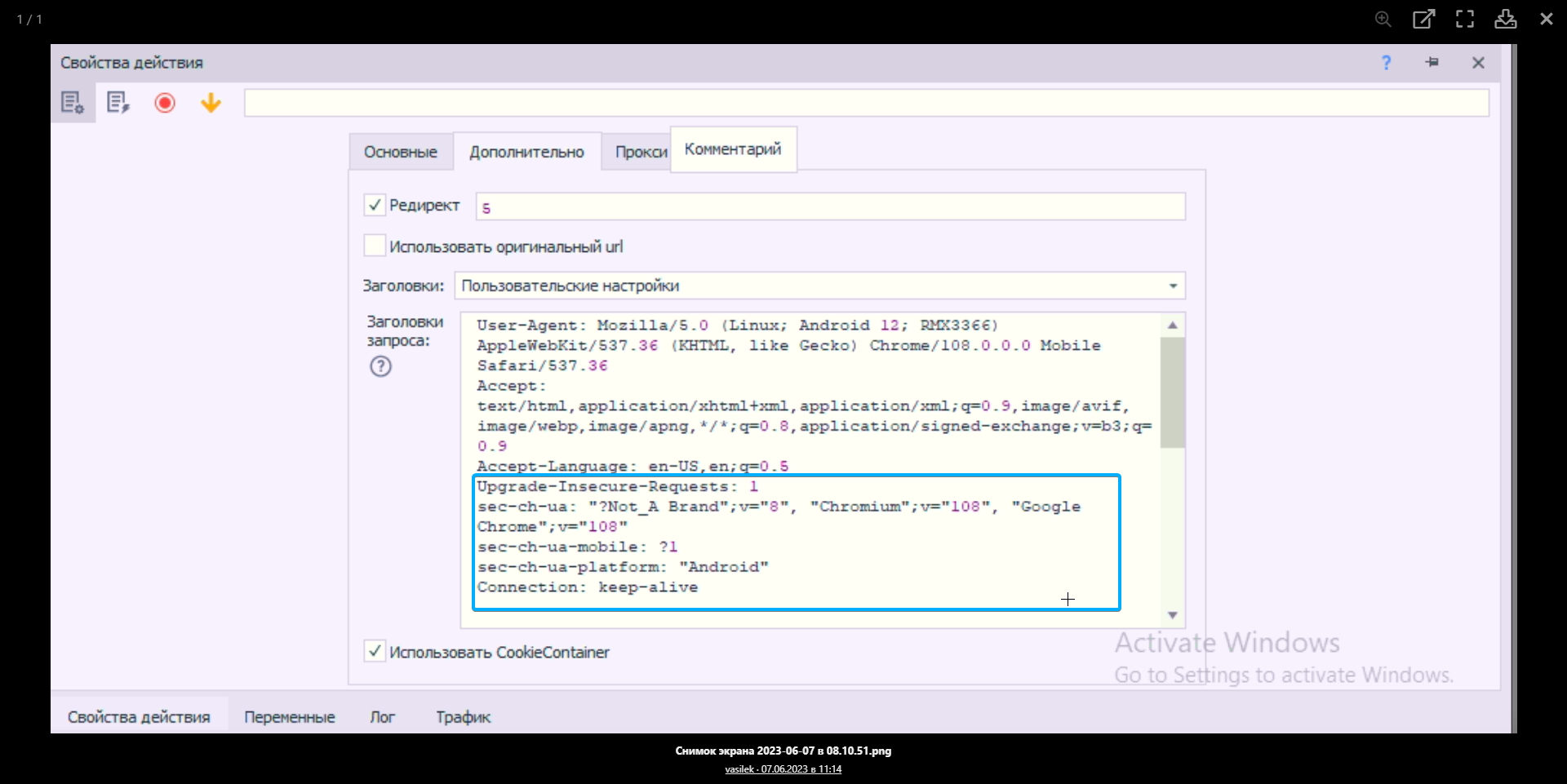Toggle Использовать CookieContainer checkbox
This screenshot has height=784, width=1567.
click(x=375, y=651)
